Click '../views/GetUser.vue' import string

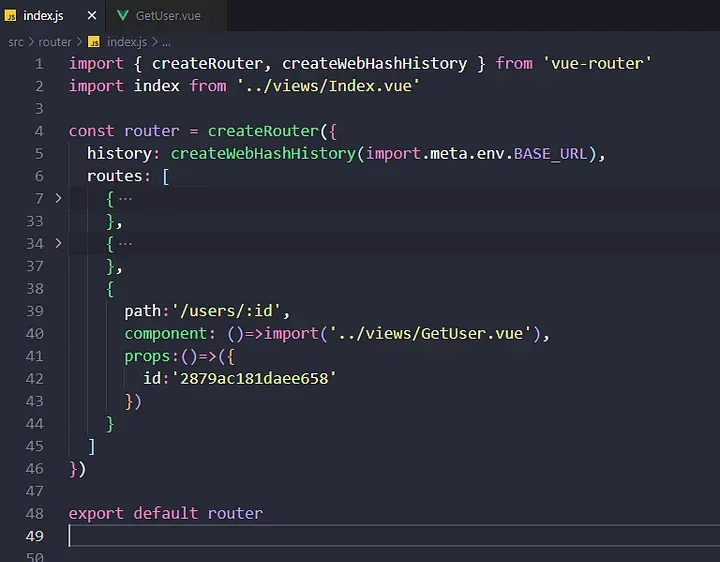[x=430, y=333]
